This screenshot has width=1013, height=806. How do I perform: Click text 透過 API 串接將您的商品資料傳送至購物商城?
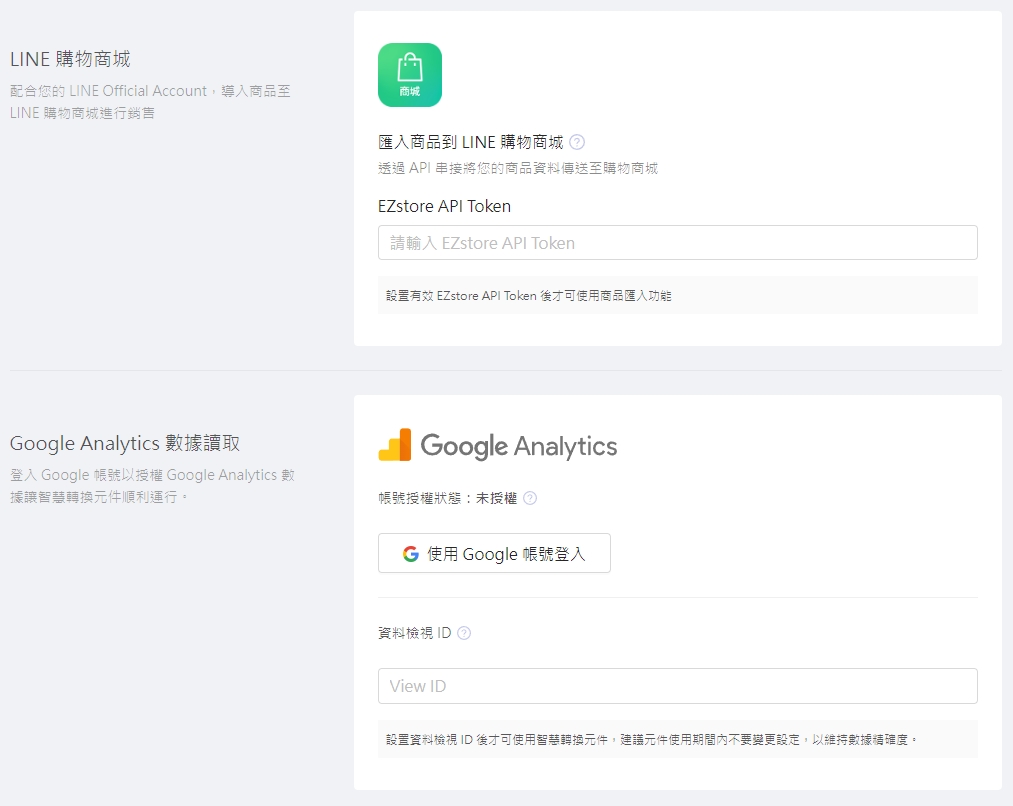[x=517, y=168]
